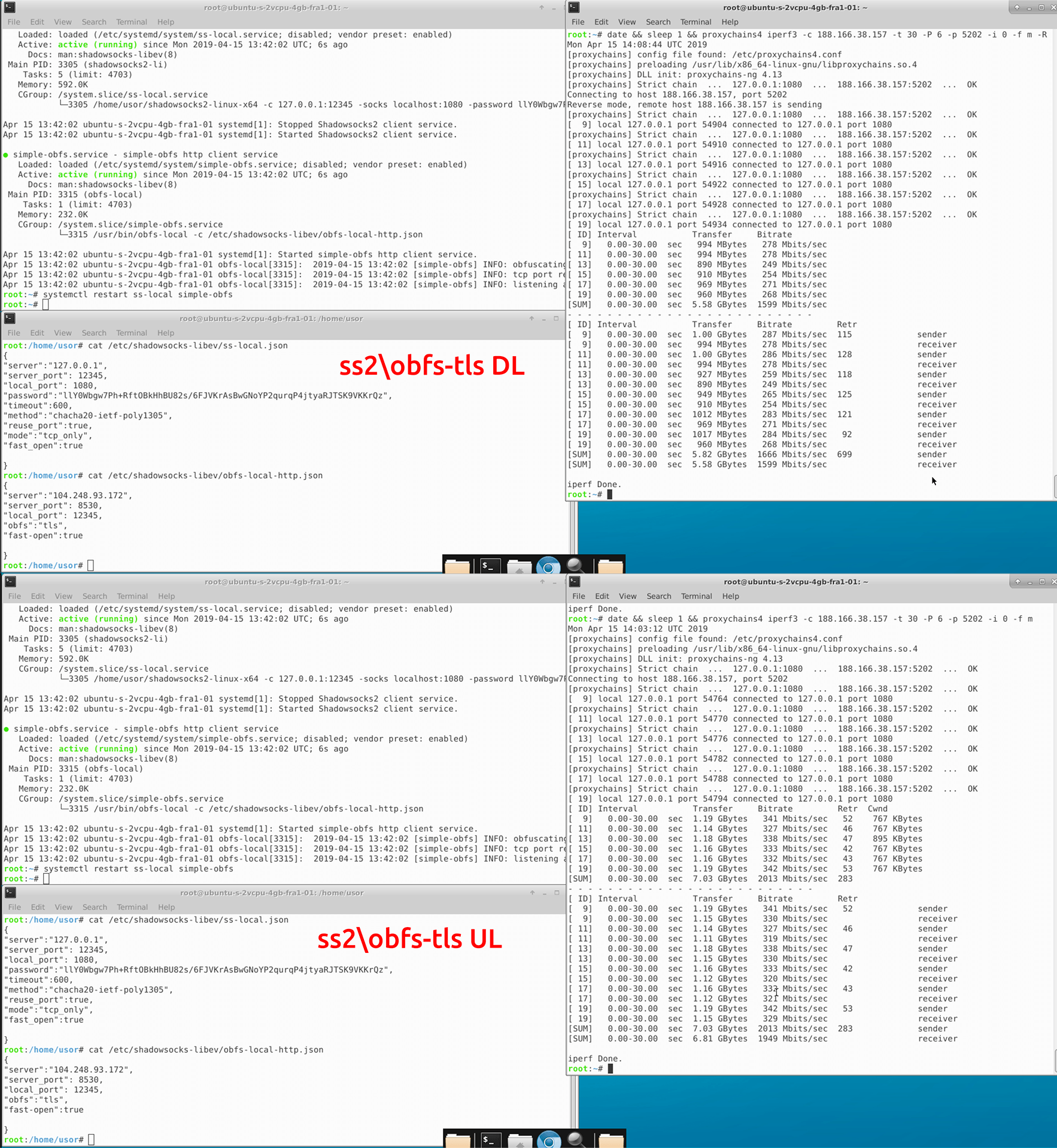Click '6.81 GBytes' transfer in UL results
The image size is (1057, 1148).
(720, 1038)
